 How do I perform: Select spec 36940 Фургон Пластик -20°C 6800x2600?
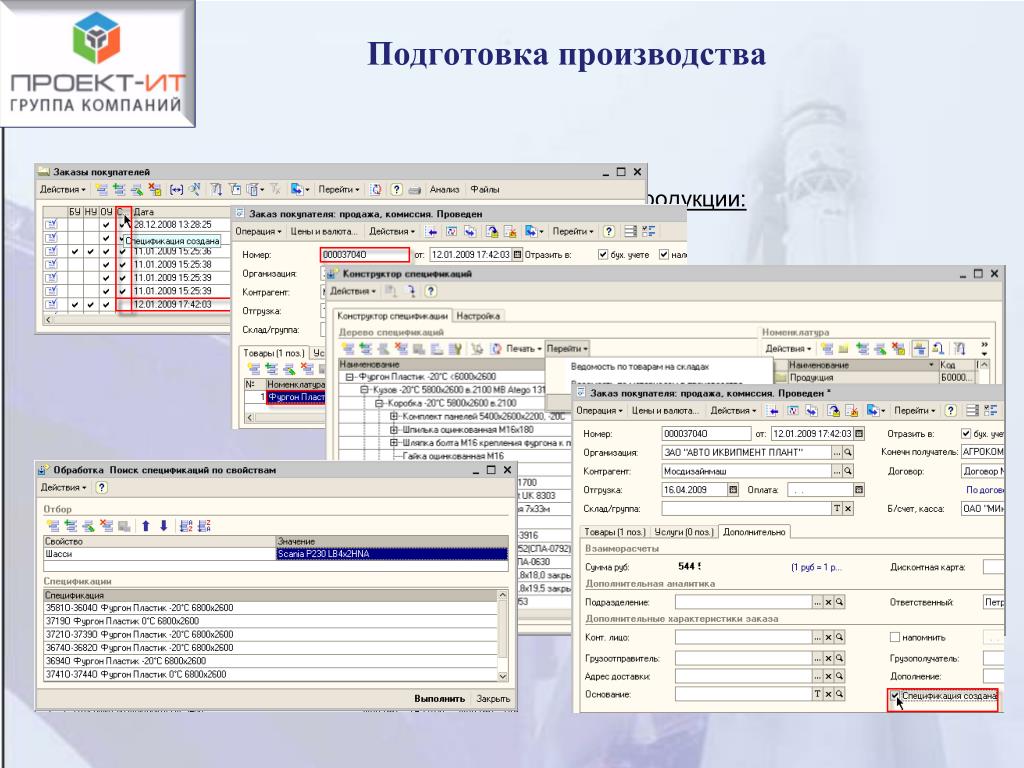click(x=271, y=661)
